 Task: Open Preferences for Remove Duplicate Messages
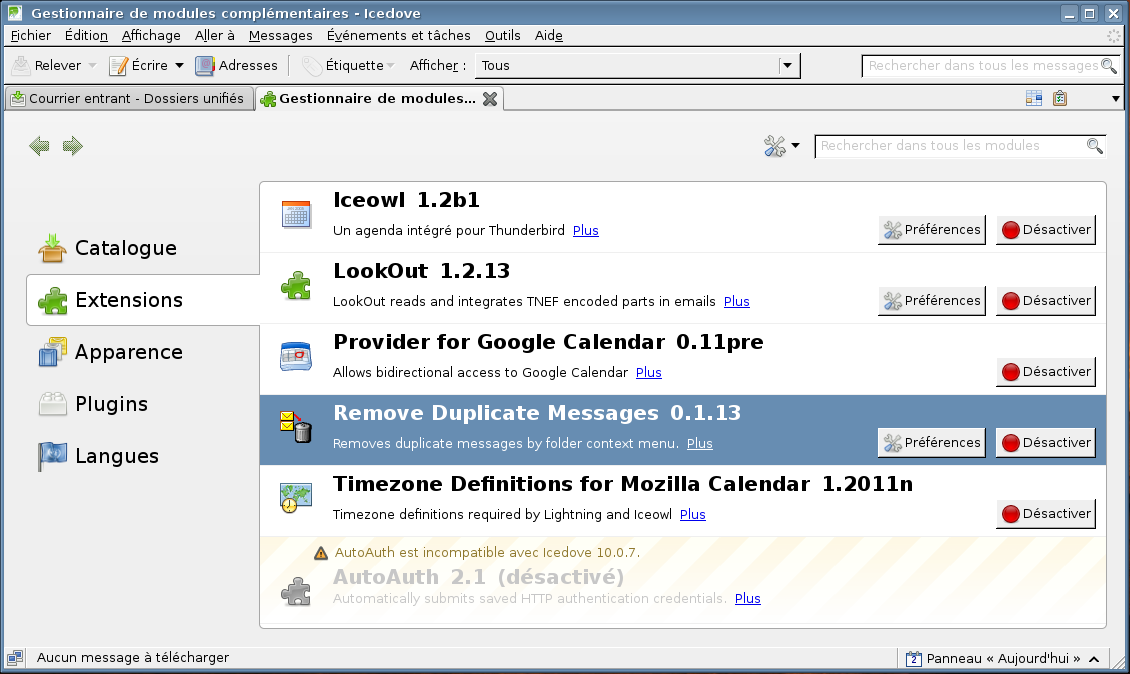coord(931,443)
